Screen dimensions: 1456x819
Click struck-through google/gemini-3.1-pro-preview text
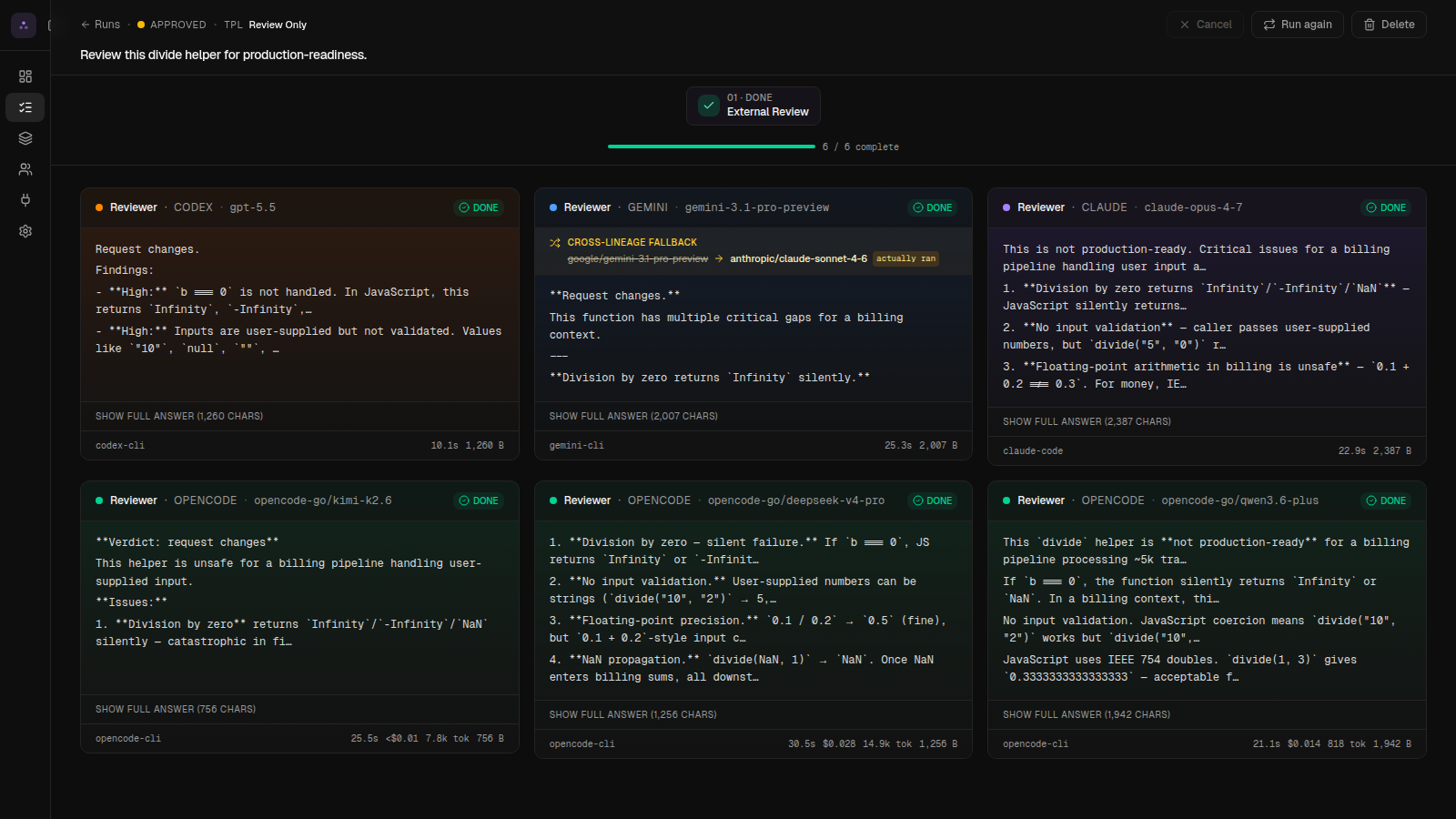point(638,258)
